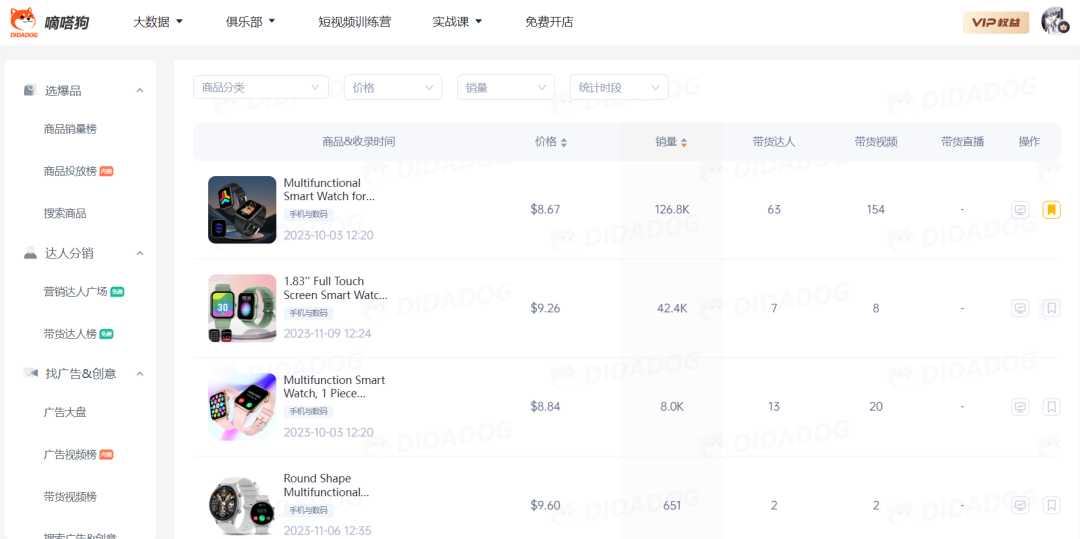Click the black smart watch product thumbnail
Image resolution: width=1080 pixels, height=539 pixels.
[x=242, y=210]
